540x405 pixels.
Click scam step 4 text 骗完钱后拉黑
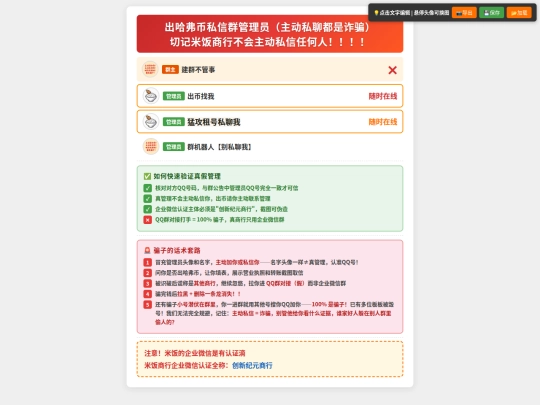(198, 294)
